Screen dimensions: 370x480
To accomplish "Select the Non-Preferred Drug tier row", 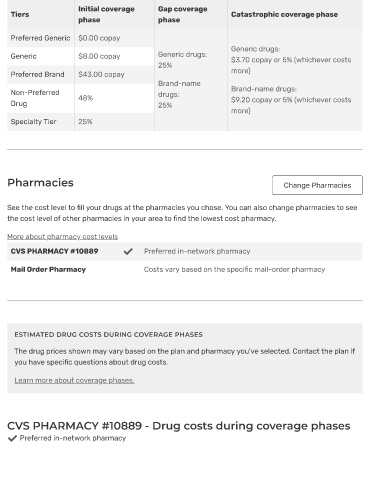I will point(81,98).
